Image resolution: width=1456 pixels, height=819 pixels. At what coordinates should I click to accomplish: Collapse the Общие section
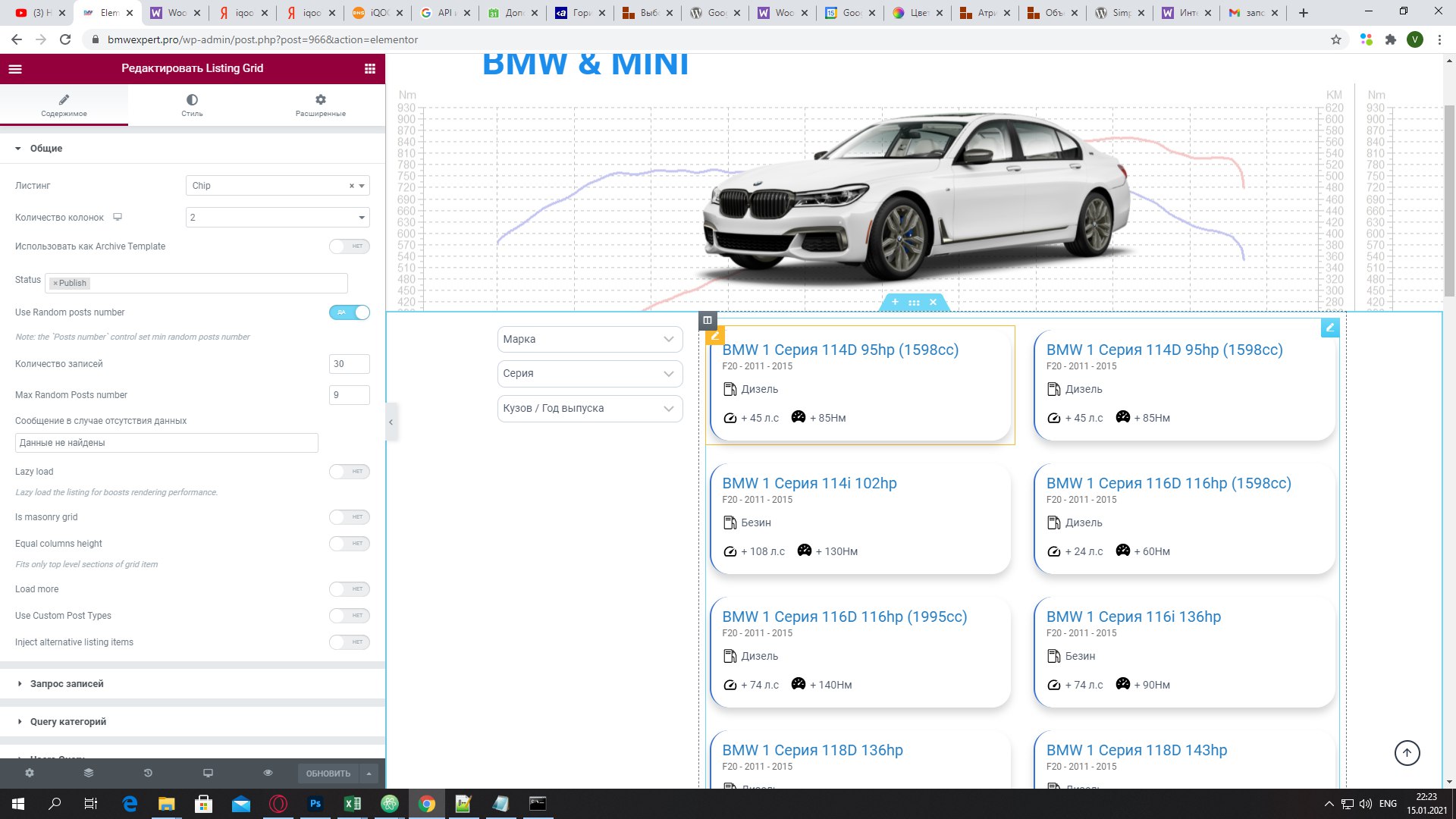tap(193, 149)
